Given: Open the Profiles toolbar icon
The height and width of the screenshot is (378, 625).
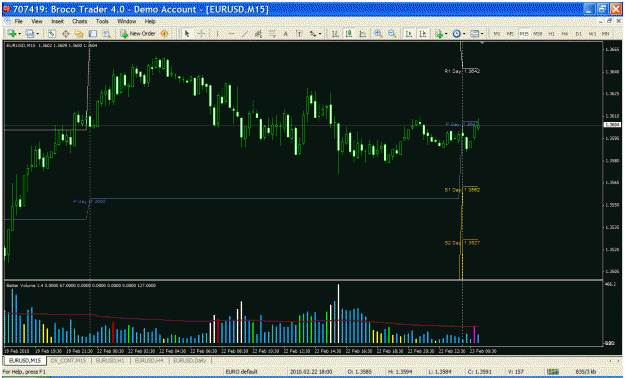Looking at the screenshot, I should 29,34.
